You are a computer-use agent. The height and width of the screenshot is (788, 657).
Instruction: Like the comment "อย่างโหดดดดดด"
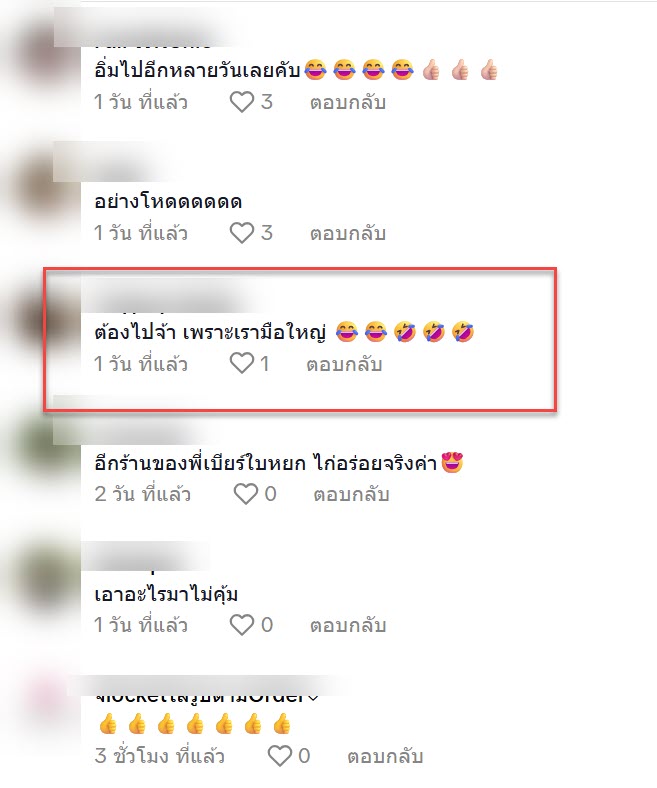click(242, 233)
